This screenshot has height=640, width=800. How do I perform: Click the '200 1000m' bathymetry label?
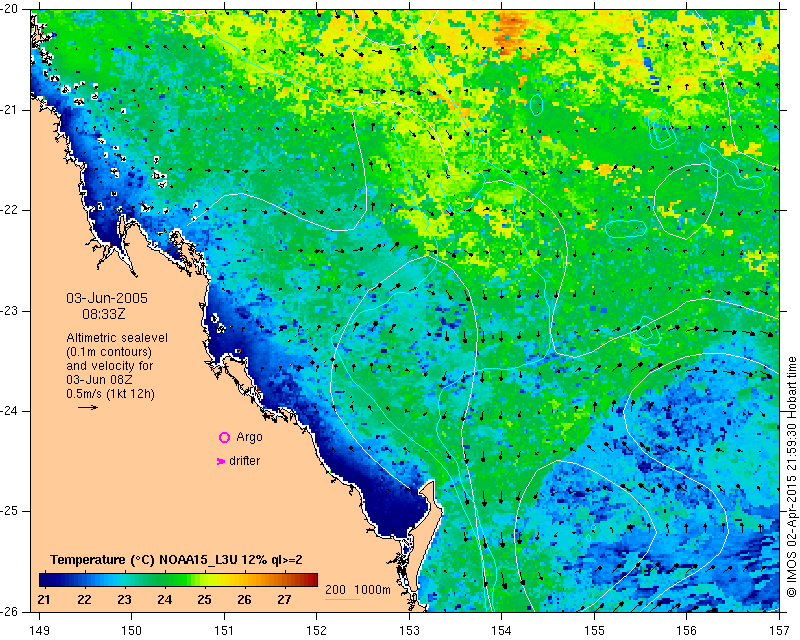tap(358, 589)
